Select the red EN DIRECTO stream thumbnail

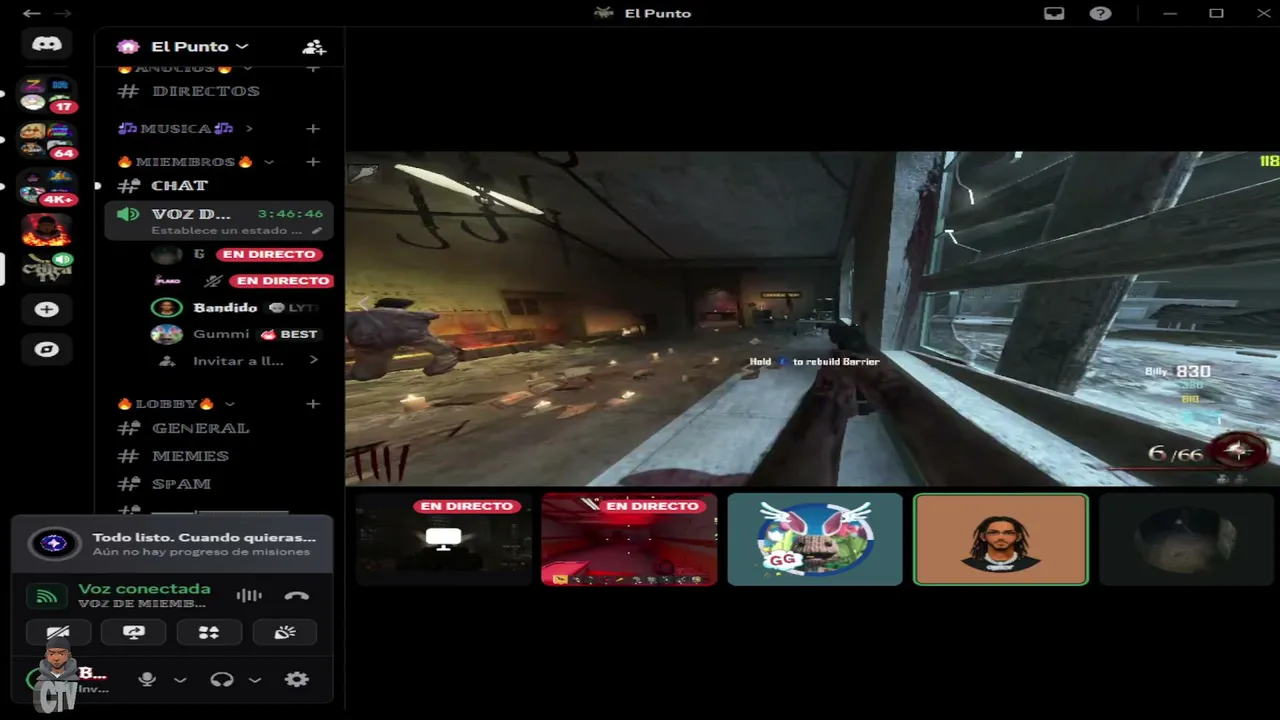(629, 539)
